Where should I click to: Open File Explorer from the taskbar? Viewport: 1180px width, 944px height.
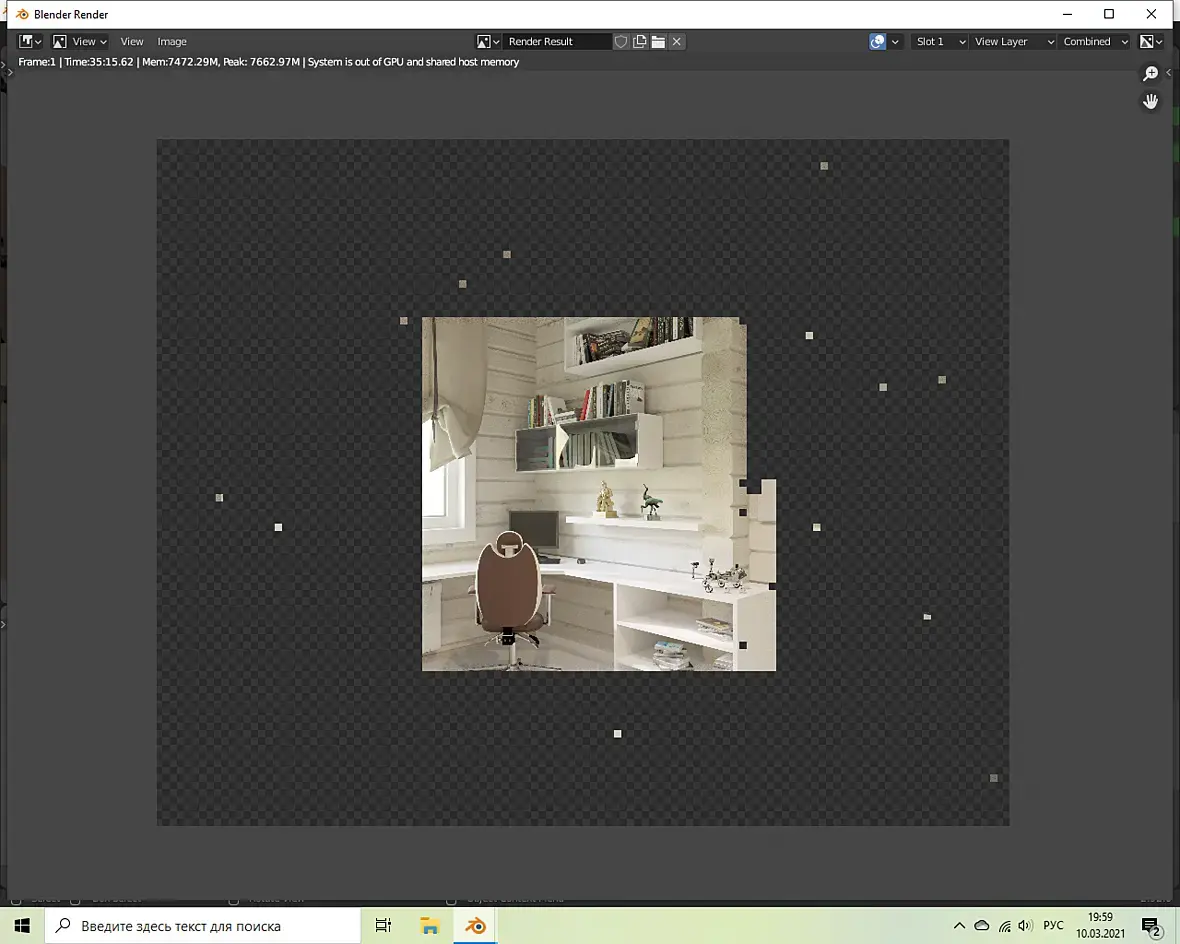[x=430, y=925]
